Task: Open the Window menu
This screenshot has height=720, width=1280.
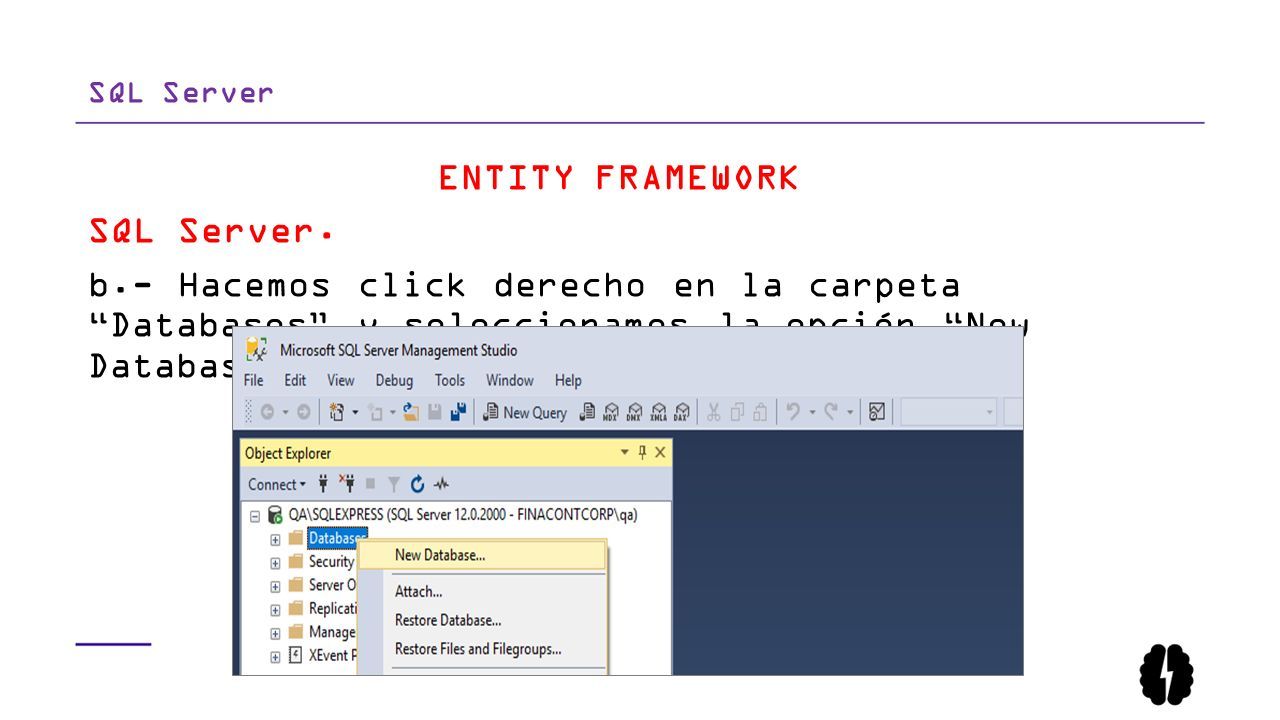Action: click(x=510, y=380)
